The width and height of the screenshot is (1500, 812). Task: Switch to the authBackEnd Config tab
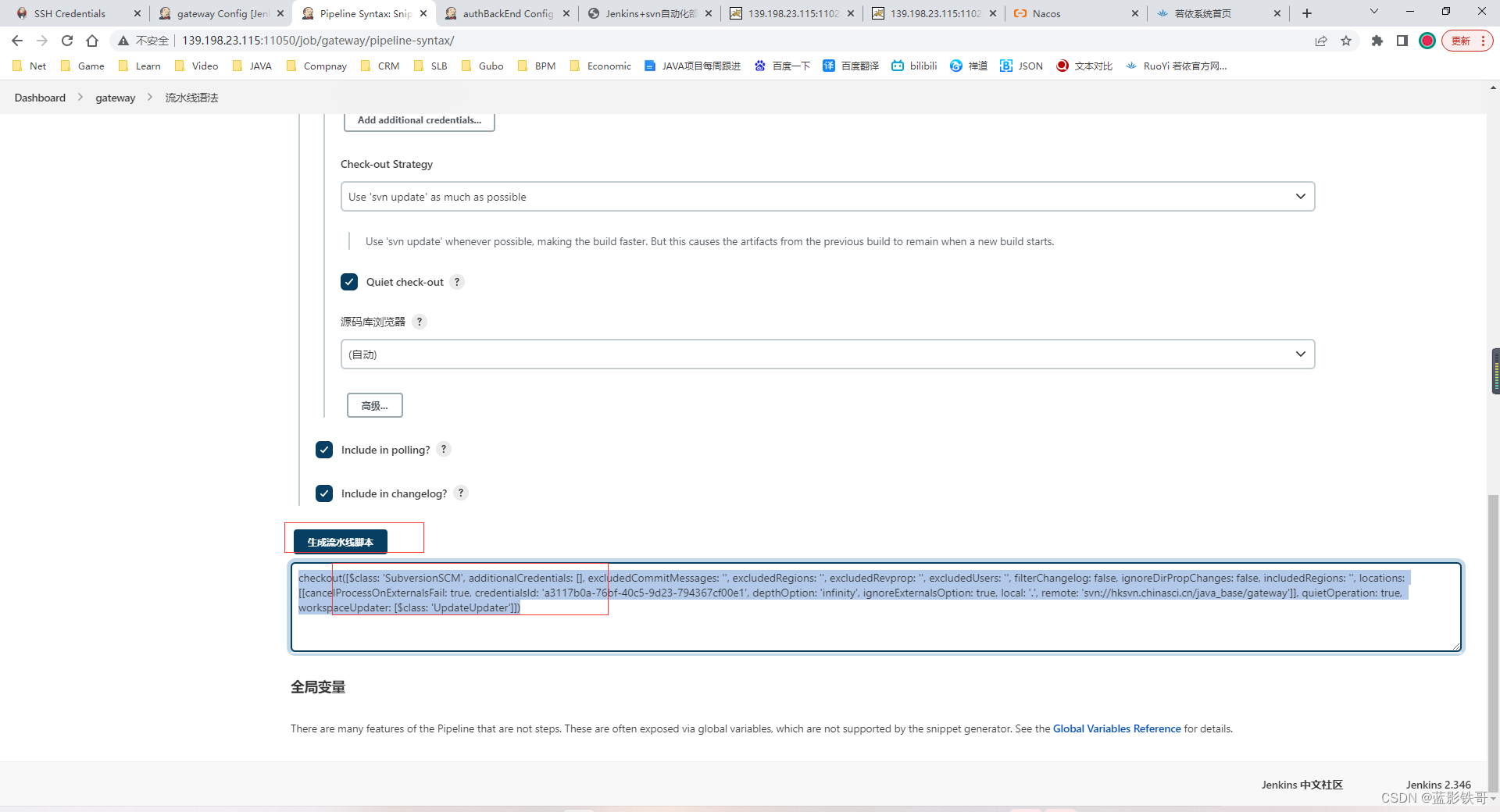coord(507,13)
